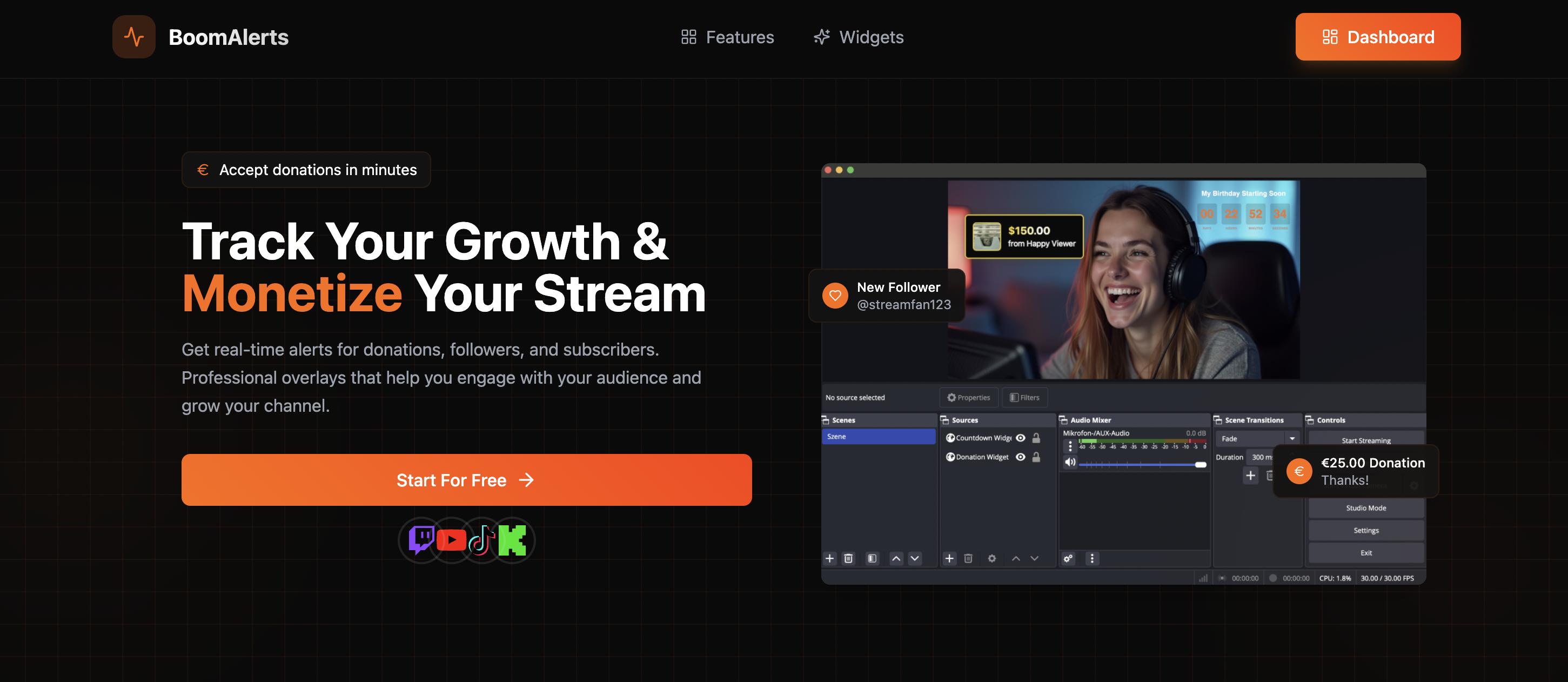Add a new scene with plus icon

point(829,558)
